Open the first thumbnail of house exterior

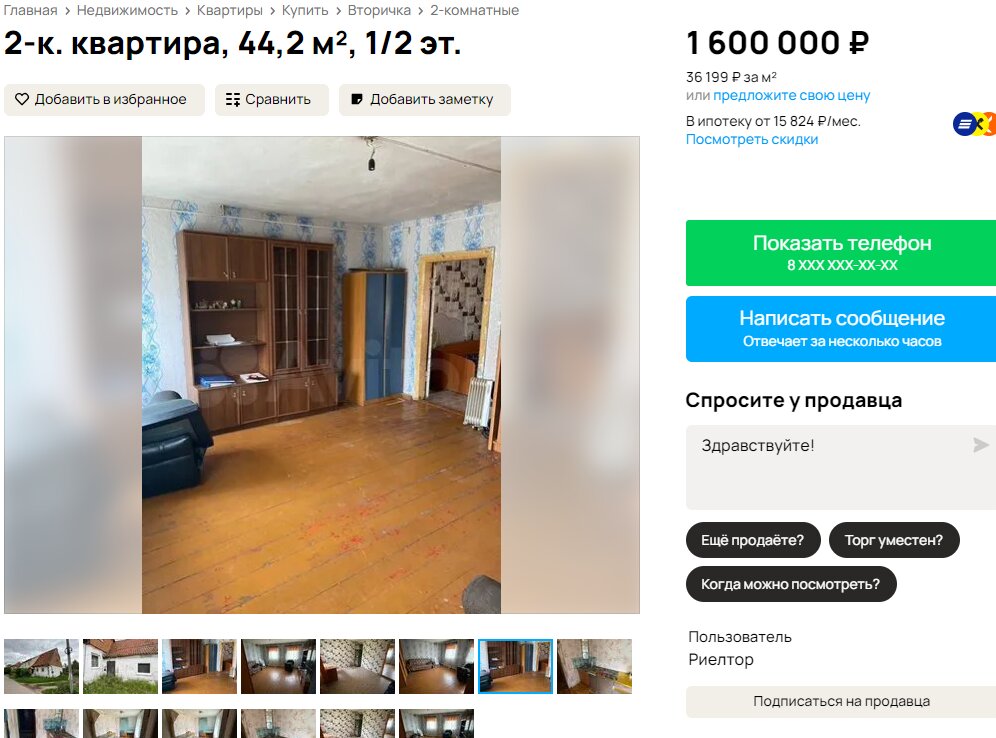pos(41,666)
